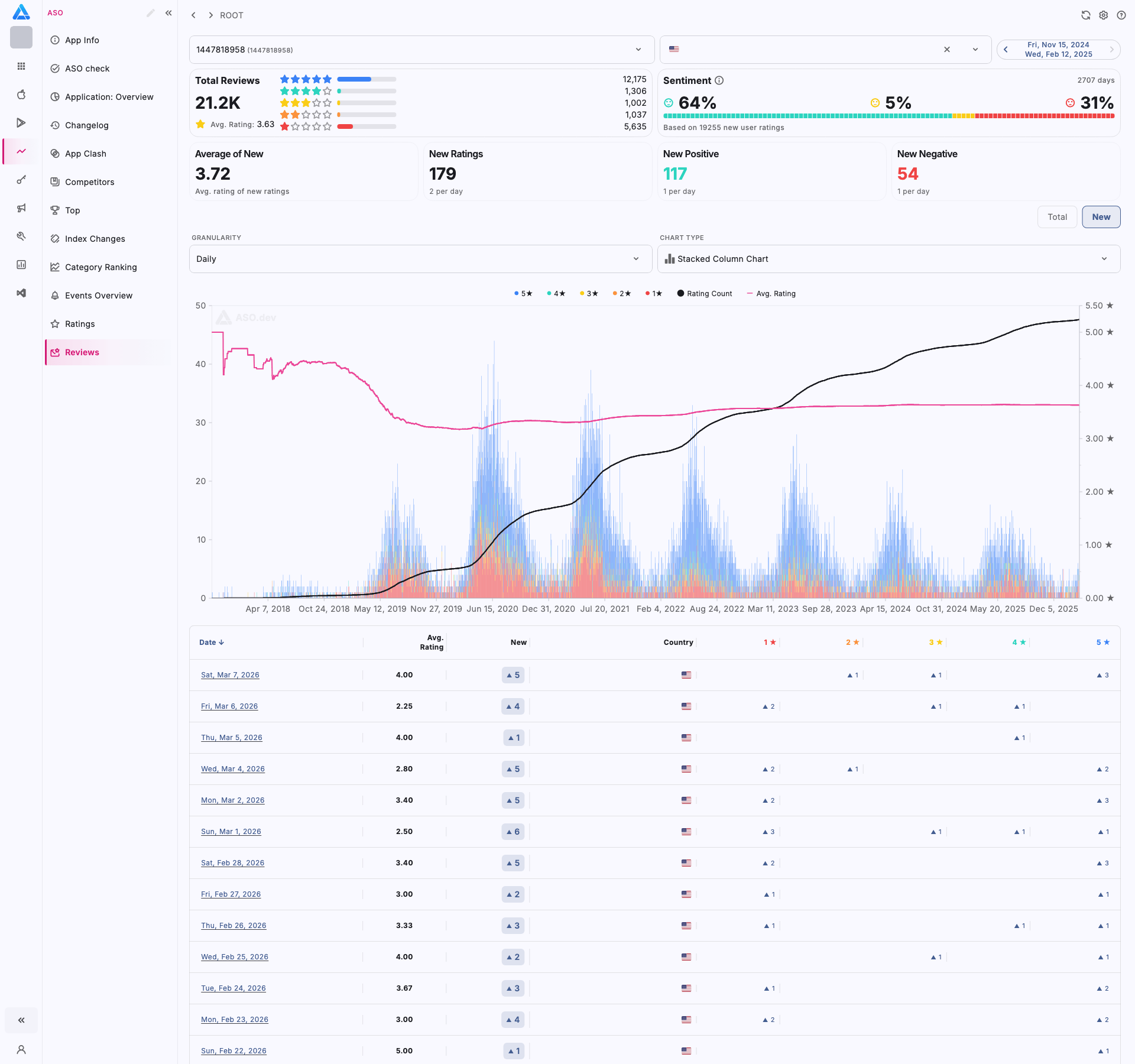Open ASO check in the sidebar
The image size is (1135, 1064).
[x=87, y=69]
